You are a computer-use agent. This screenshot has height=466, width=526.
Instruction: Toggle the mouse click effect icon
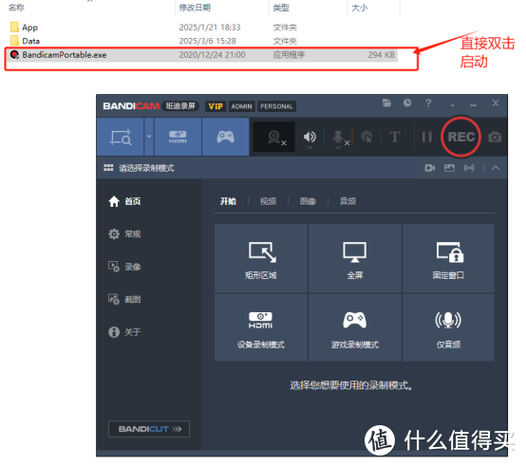tap(367, 137)
